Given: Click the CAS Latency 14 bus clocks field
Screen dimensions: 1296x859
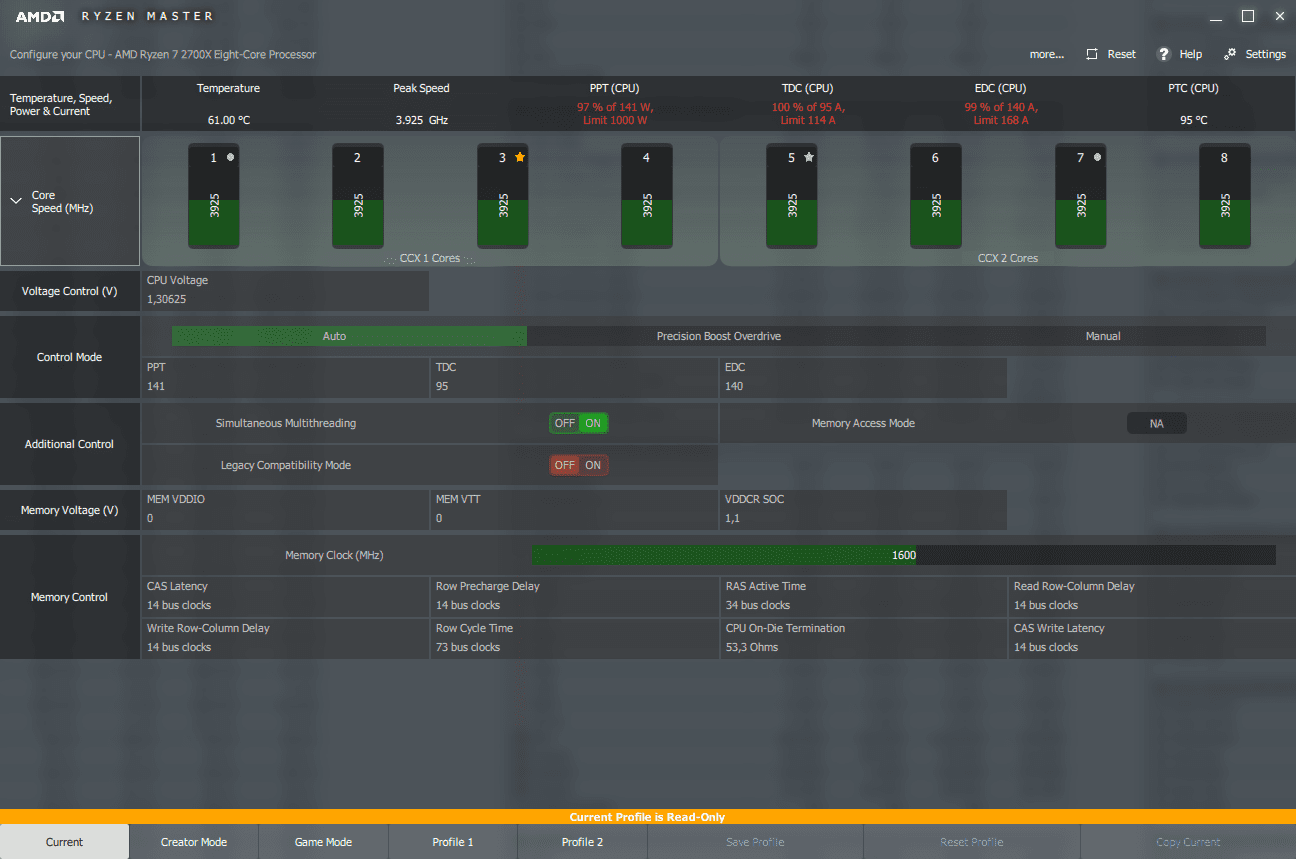Looking at the screenshot, I should (285, 596).
